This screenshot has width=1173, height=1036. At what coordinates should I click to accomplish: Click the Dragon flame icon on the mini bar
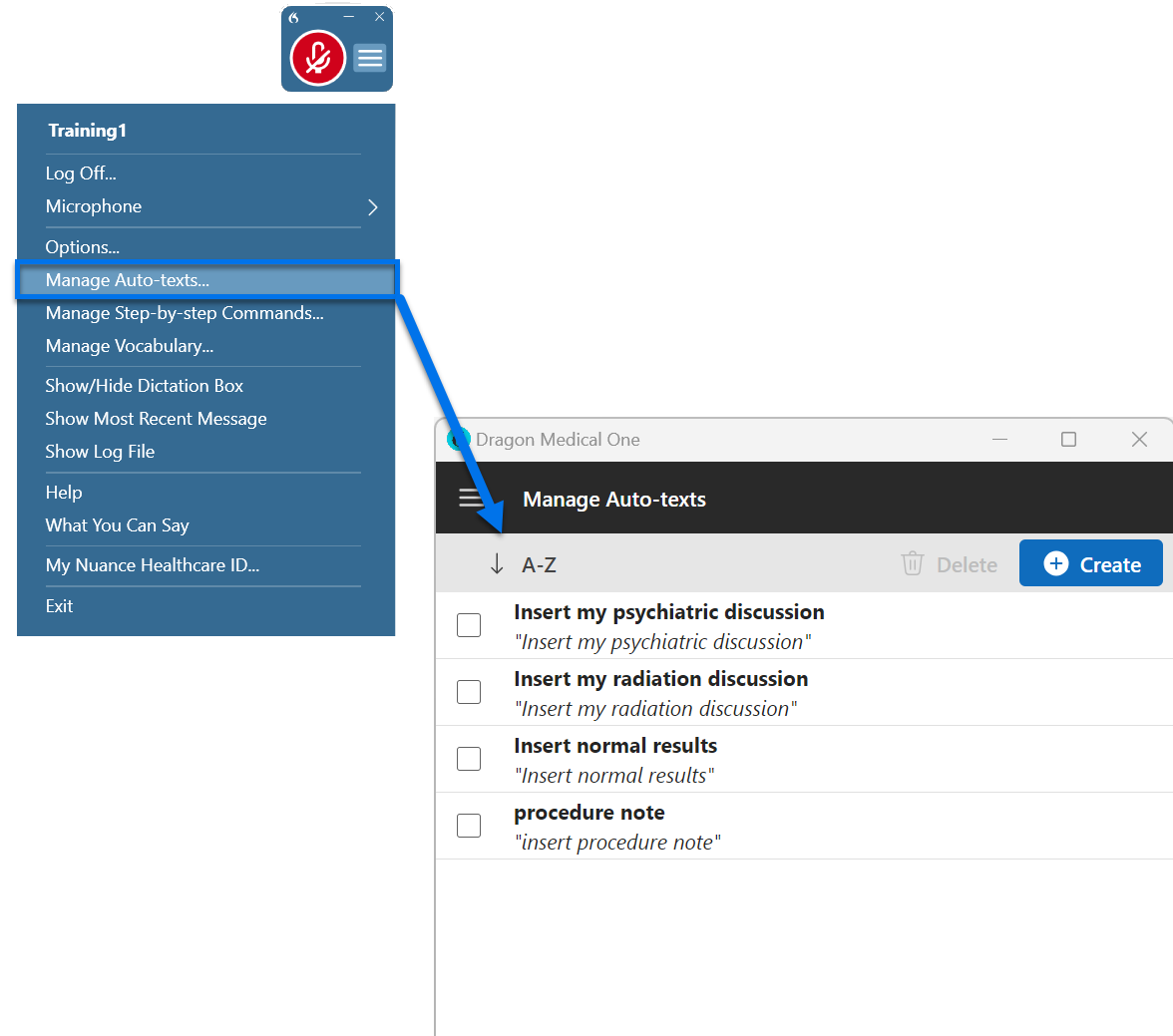[x=292, y=17]
